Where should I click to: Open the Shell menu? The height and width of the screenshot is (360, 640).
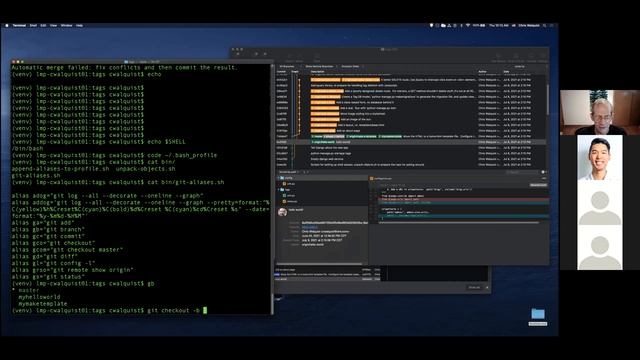[x=33, y=25]
